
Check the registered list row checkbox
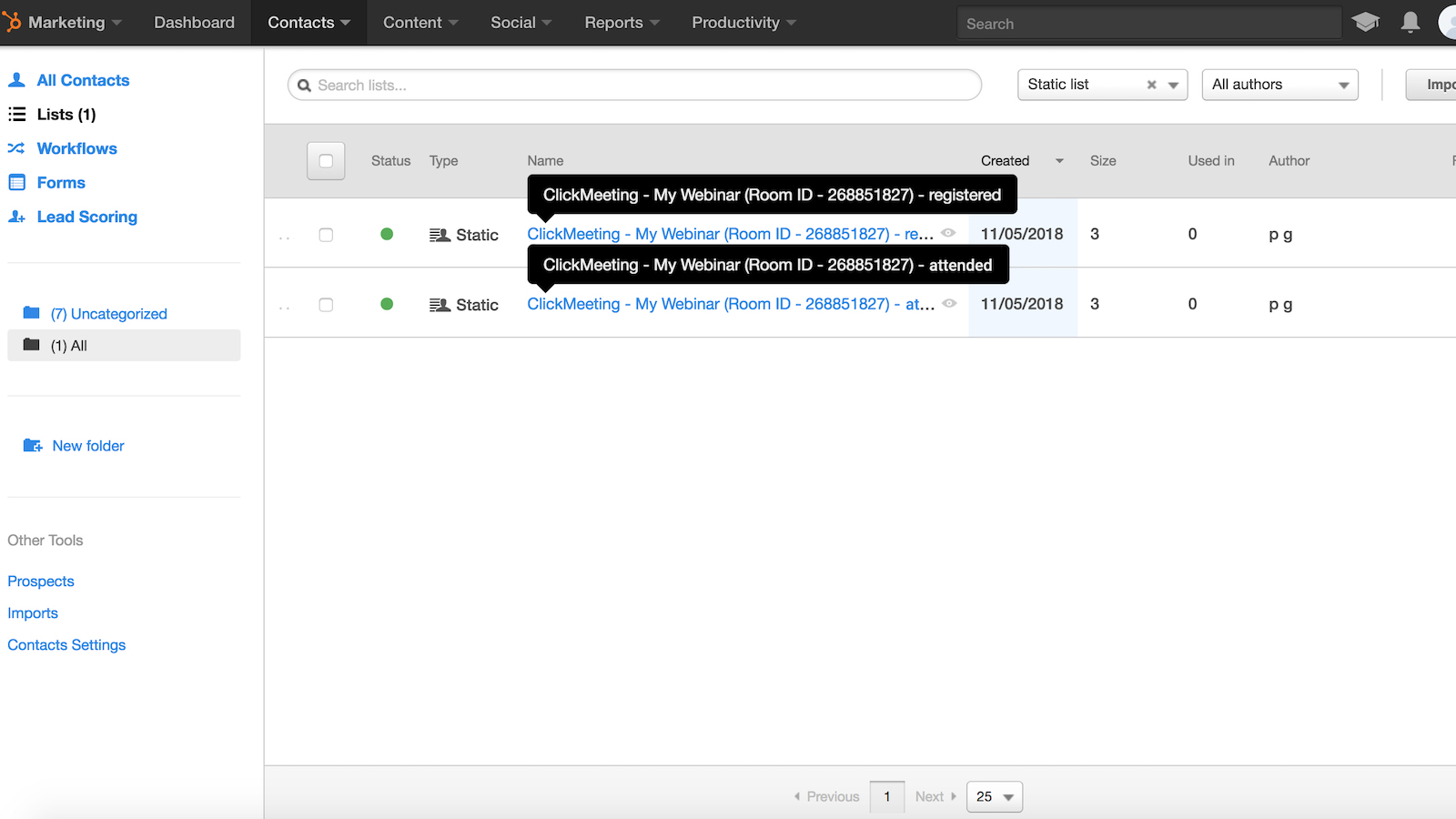326,235
